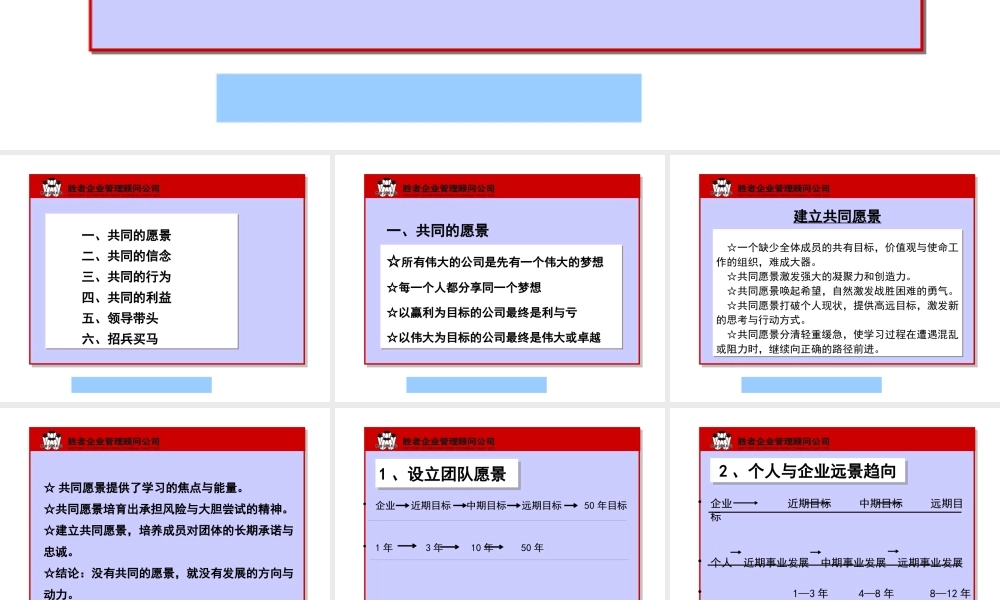The width and height of the screenshot is (1000, 600).
Task: Click '50 年目标' in the team vision slide
Action: point(605,506)
